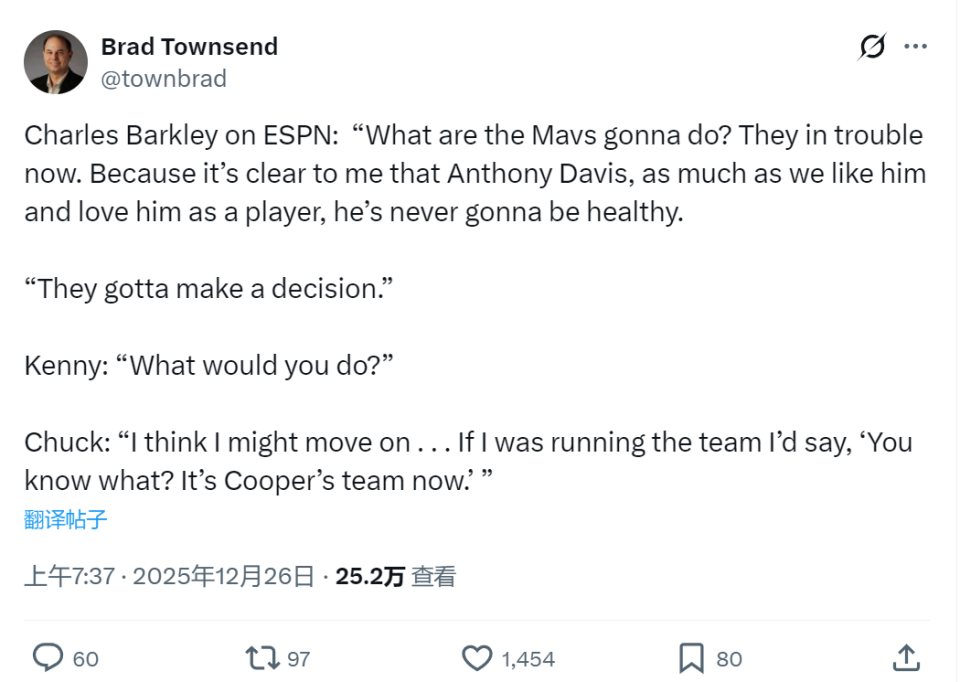Click the Grok slashed-circle icon

point(872,47)
